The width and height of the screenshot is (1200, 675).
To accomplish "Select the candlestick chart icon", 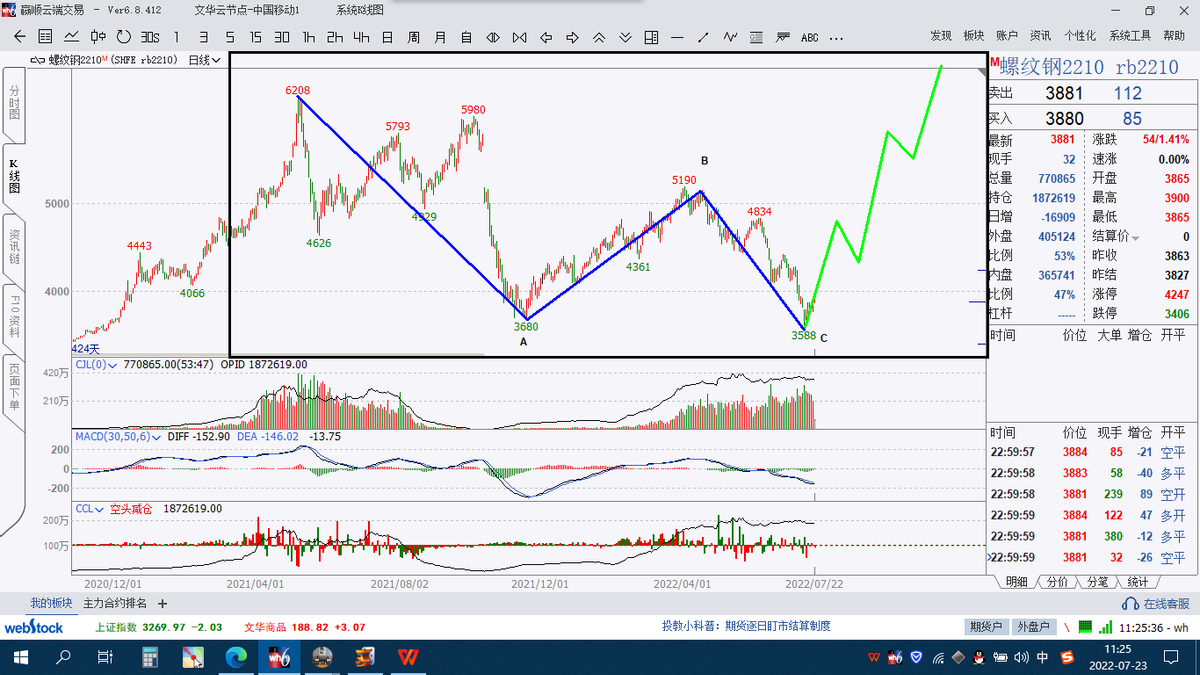I will tap(98, 37).
